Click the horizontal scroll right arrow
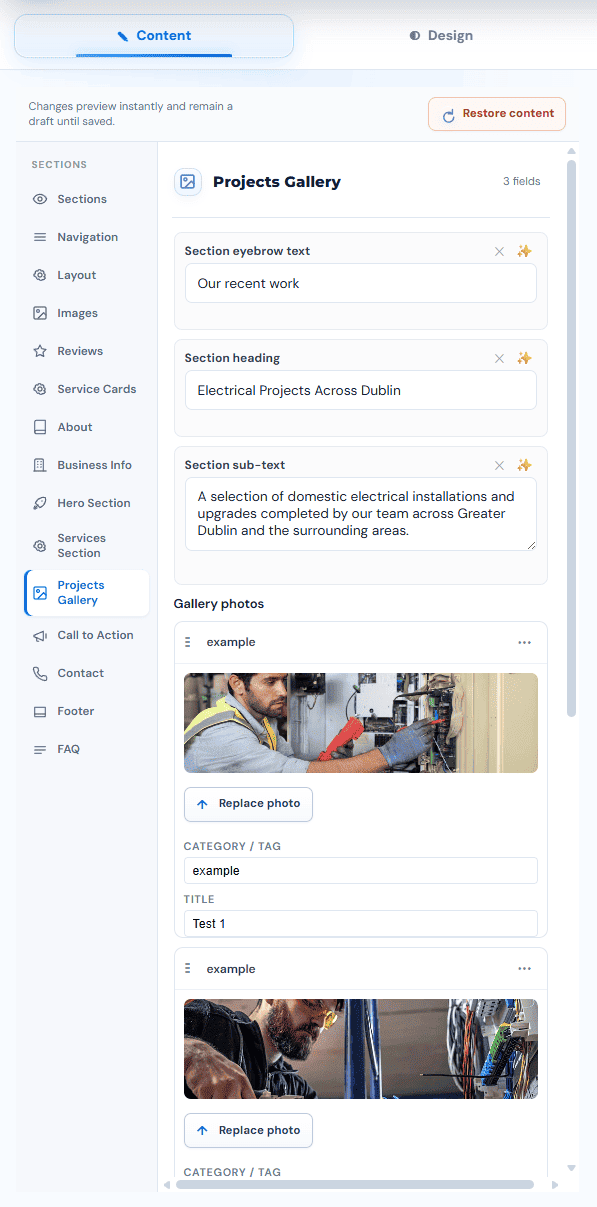The height and width of the screenshot is (1207, 597). (x=555, y=1185)
